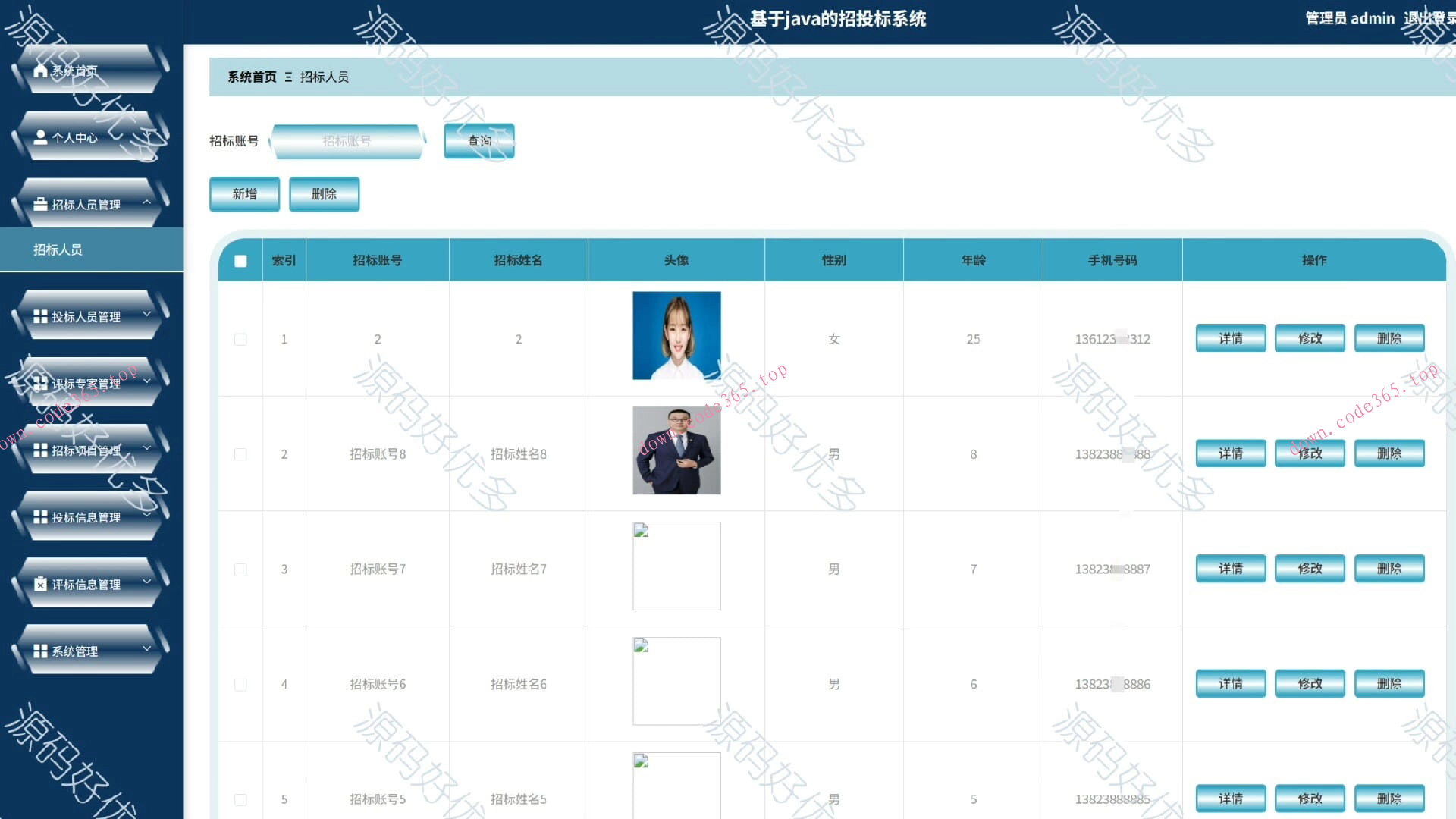1456x819 pixels.
Task: Click the home icon beside 系统首页
Action: coord(41,71)
